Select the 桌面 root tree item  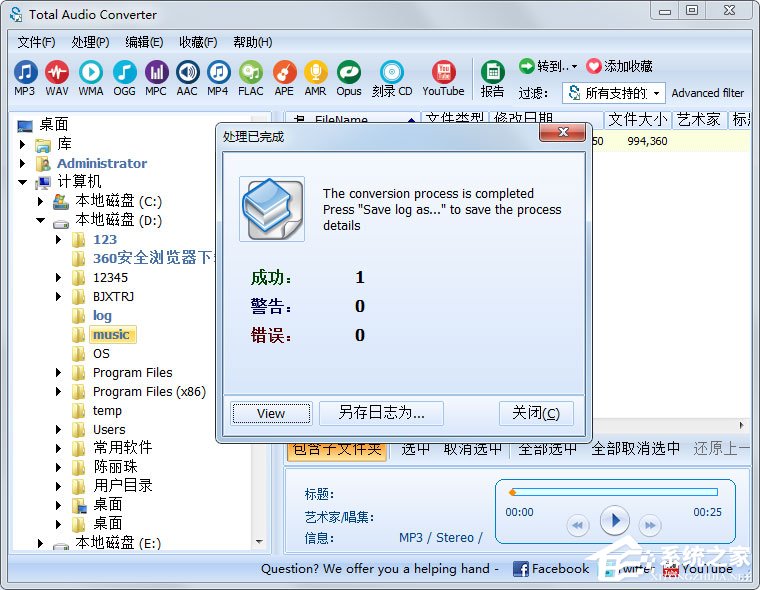point(53,125)
